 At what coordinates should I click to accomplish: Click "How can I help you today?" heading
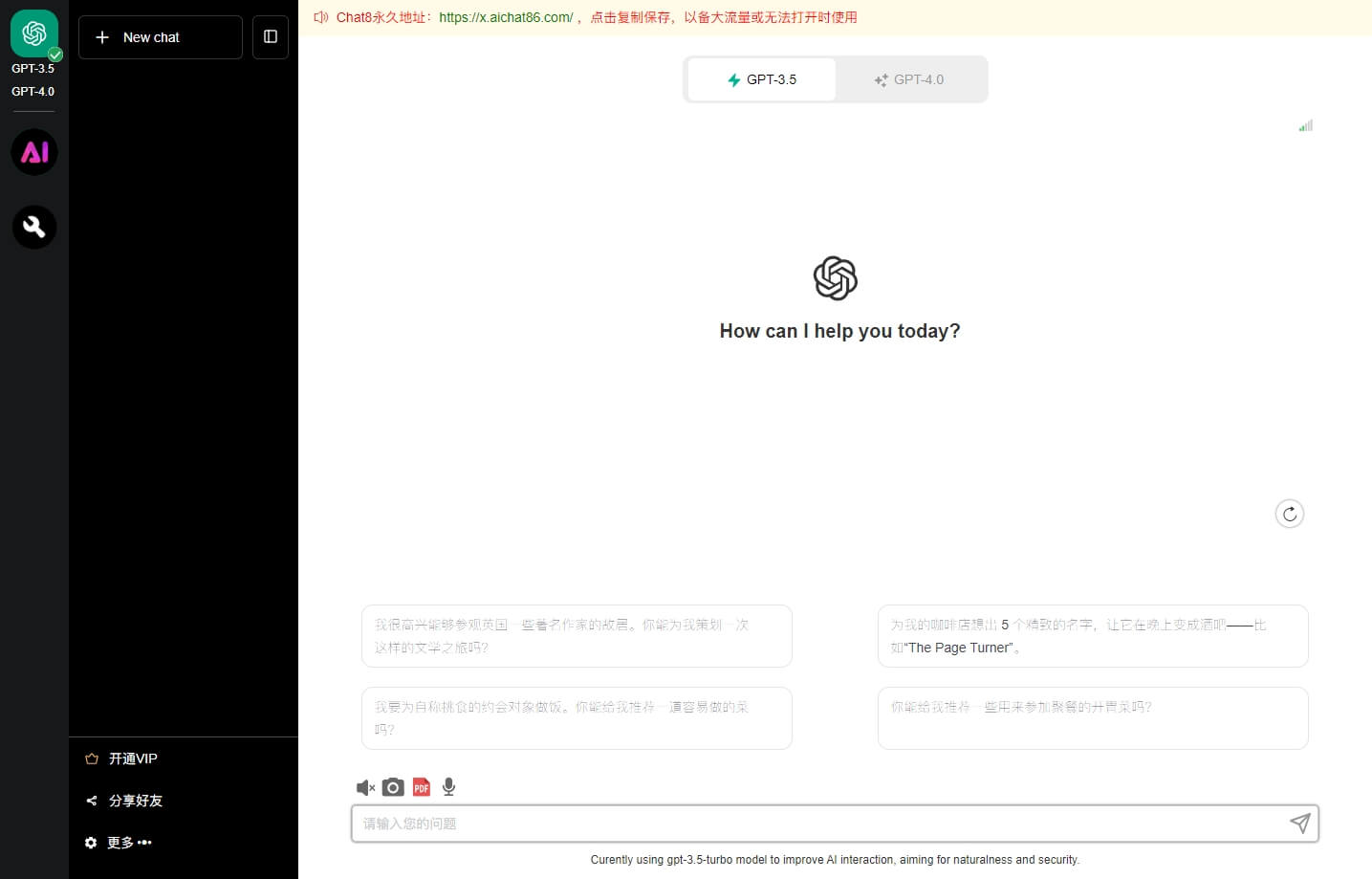pos(839,331)
